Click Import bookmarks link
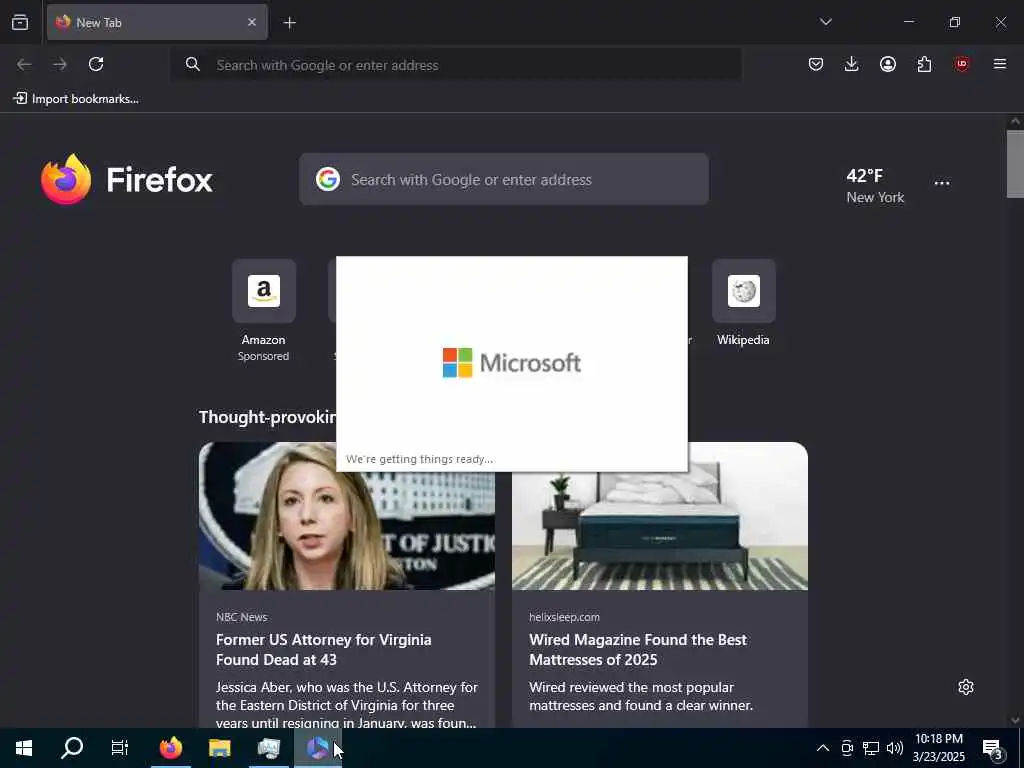 [x=76, y=99]
